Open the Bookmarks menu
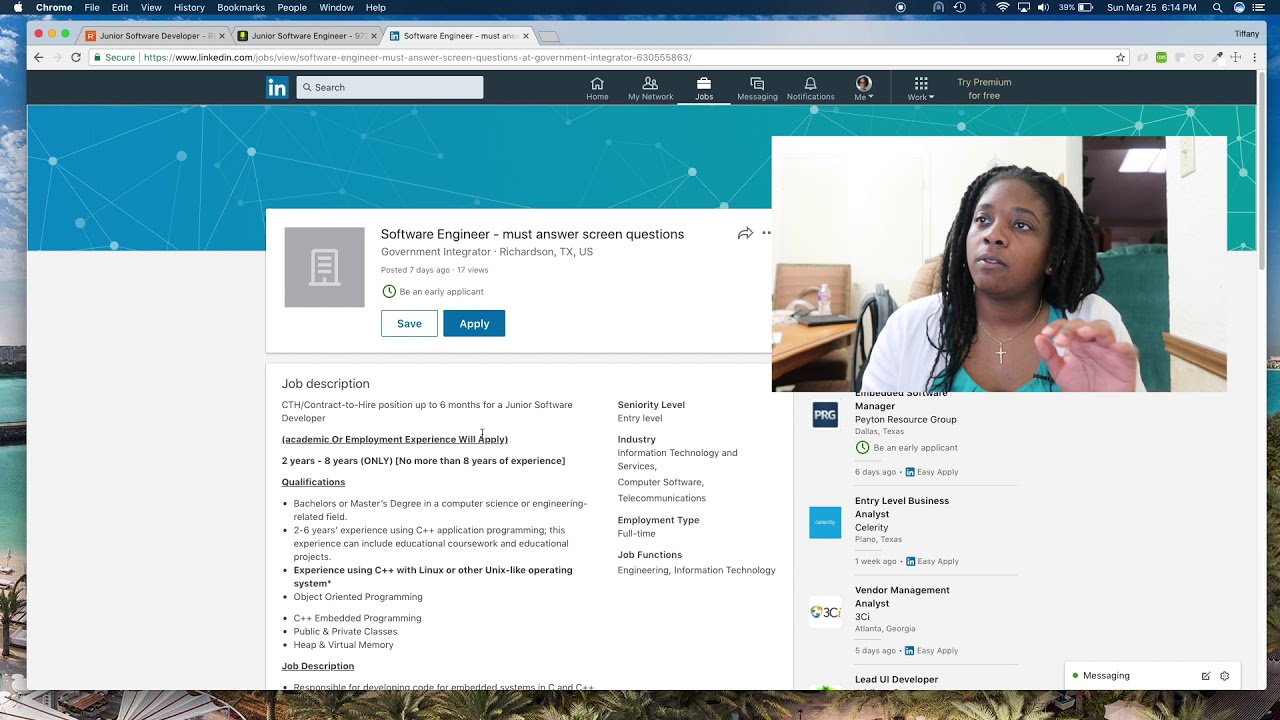 [241, 7]
